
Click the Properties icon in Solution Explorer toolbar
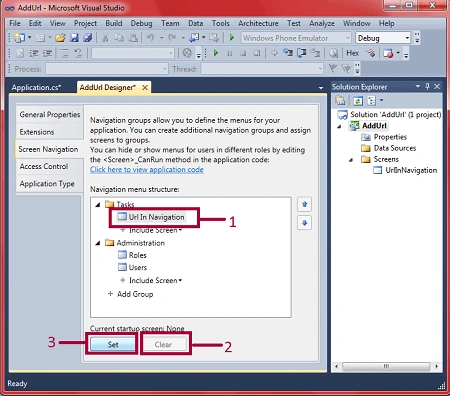click(x=340, y=100)
